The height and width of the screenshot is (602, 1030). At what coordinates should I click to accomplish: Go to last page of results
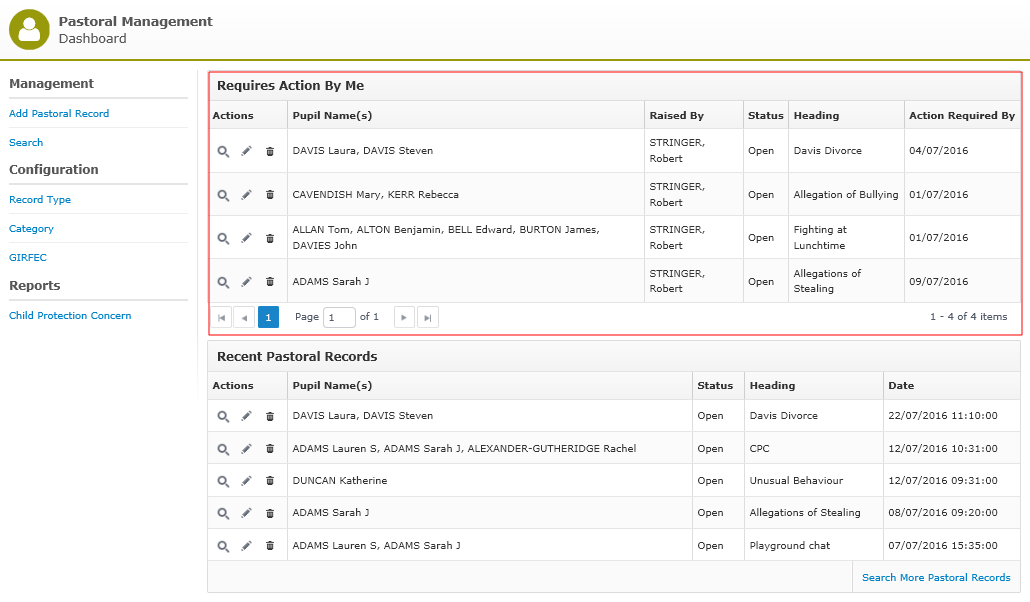(x=428, y=317)
